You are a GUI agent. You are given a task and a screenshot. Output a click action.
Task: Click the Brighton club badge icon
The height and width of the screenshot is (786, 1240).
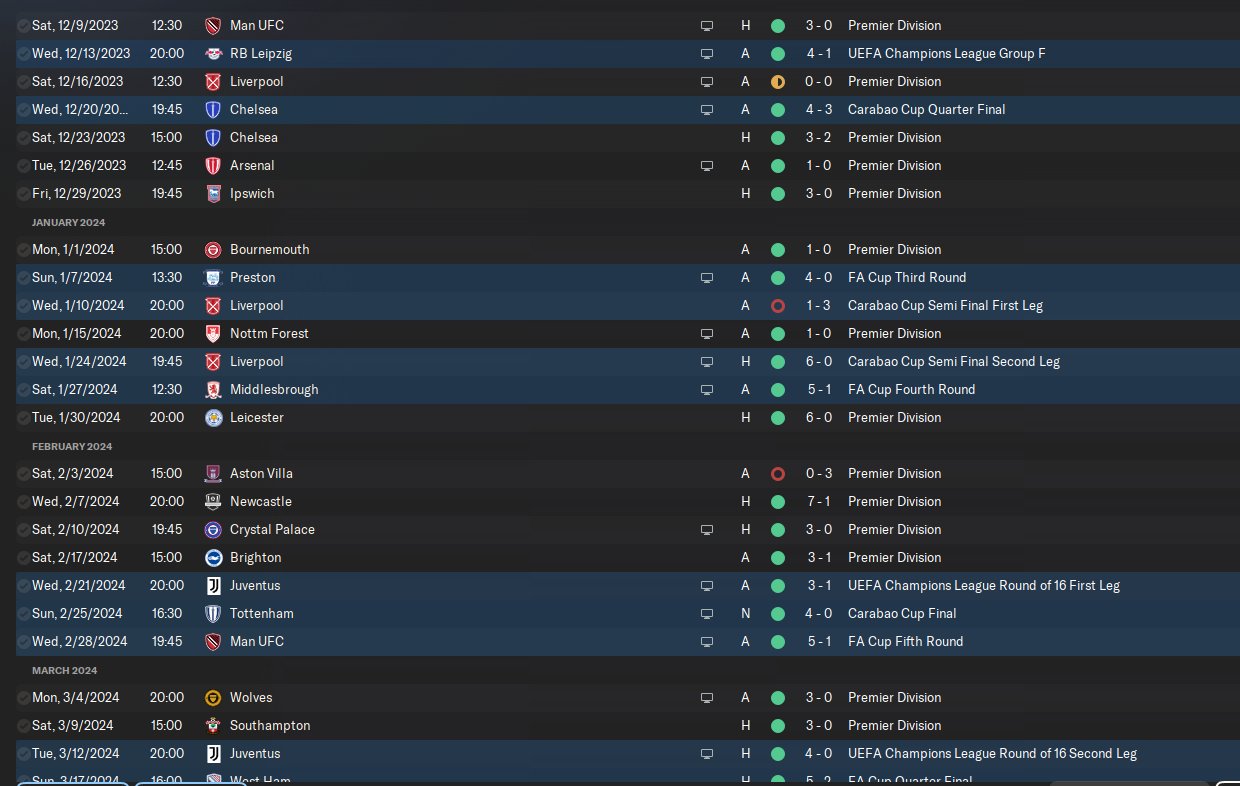point(213,557)
